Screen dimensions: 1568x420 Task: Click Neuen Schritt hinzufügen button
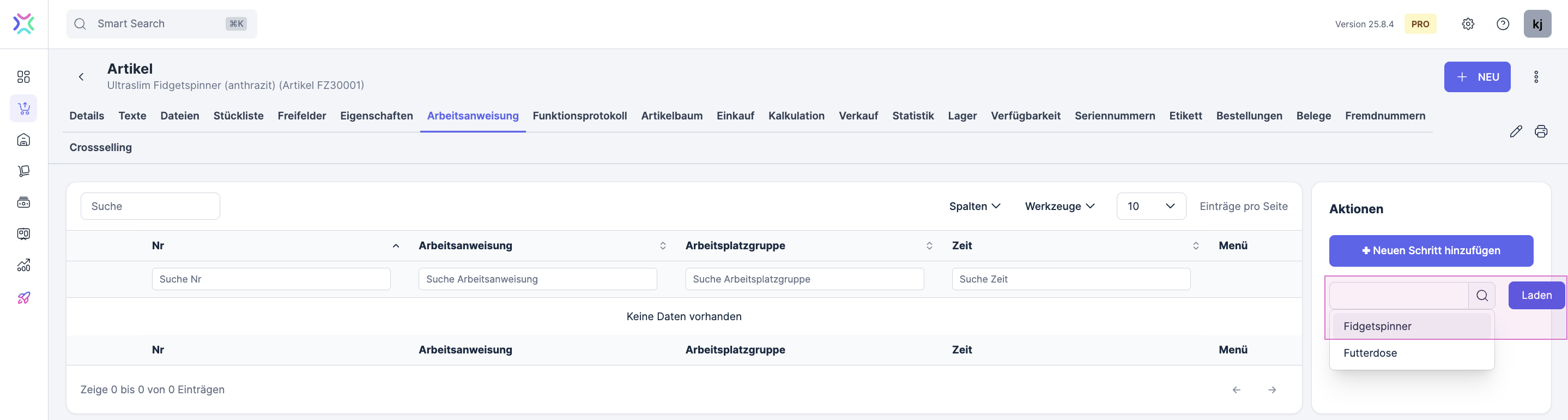1431,250
